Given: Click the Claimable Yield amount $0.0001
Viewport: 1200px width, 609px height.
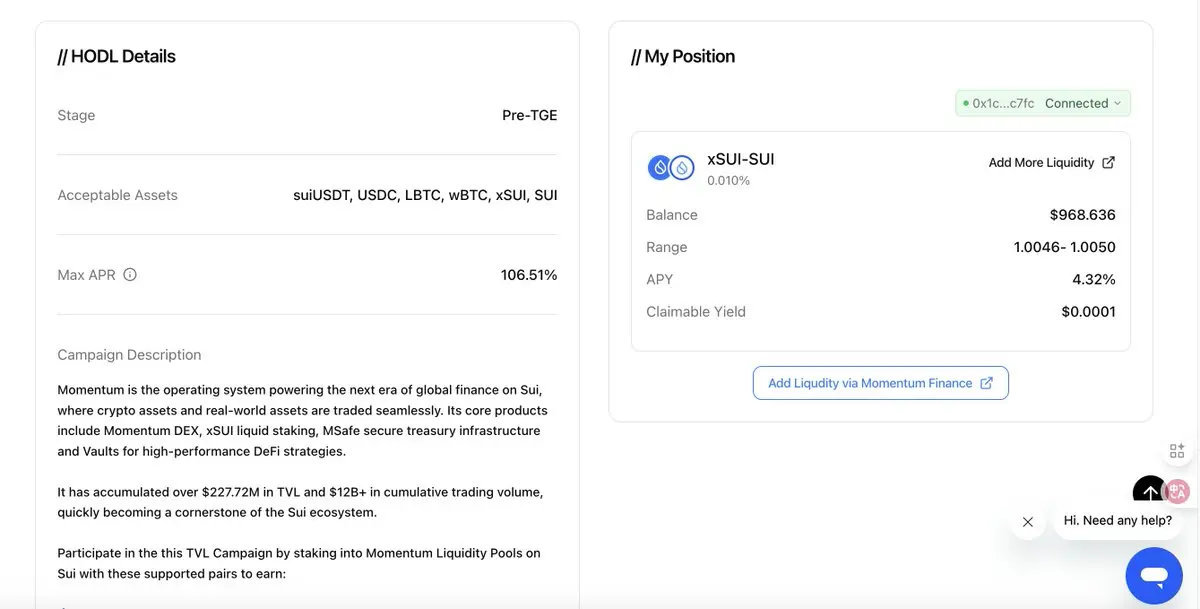Looking at the screenshot, I should click(1088, 312).
